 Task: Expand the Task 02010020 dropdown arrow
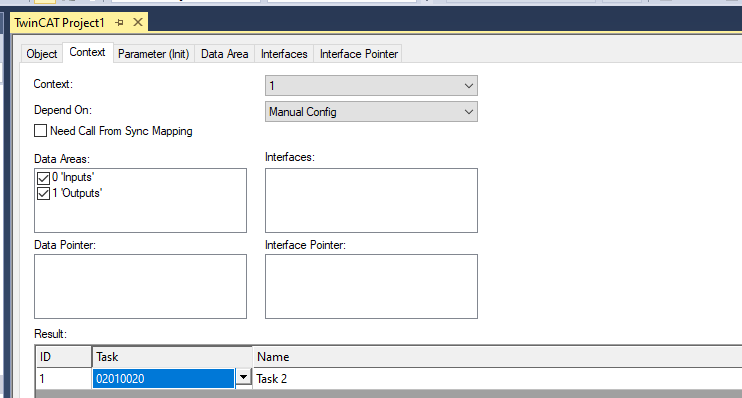(243, 377)
